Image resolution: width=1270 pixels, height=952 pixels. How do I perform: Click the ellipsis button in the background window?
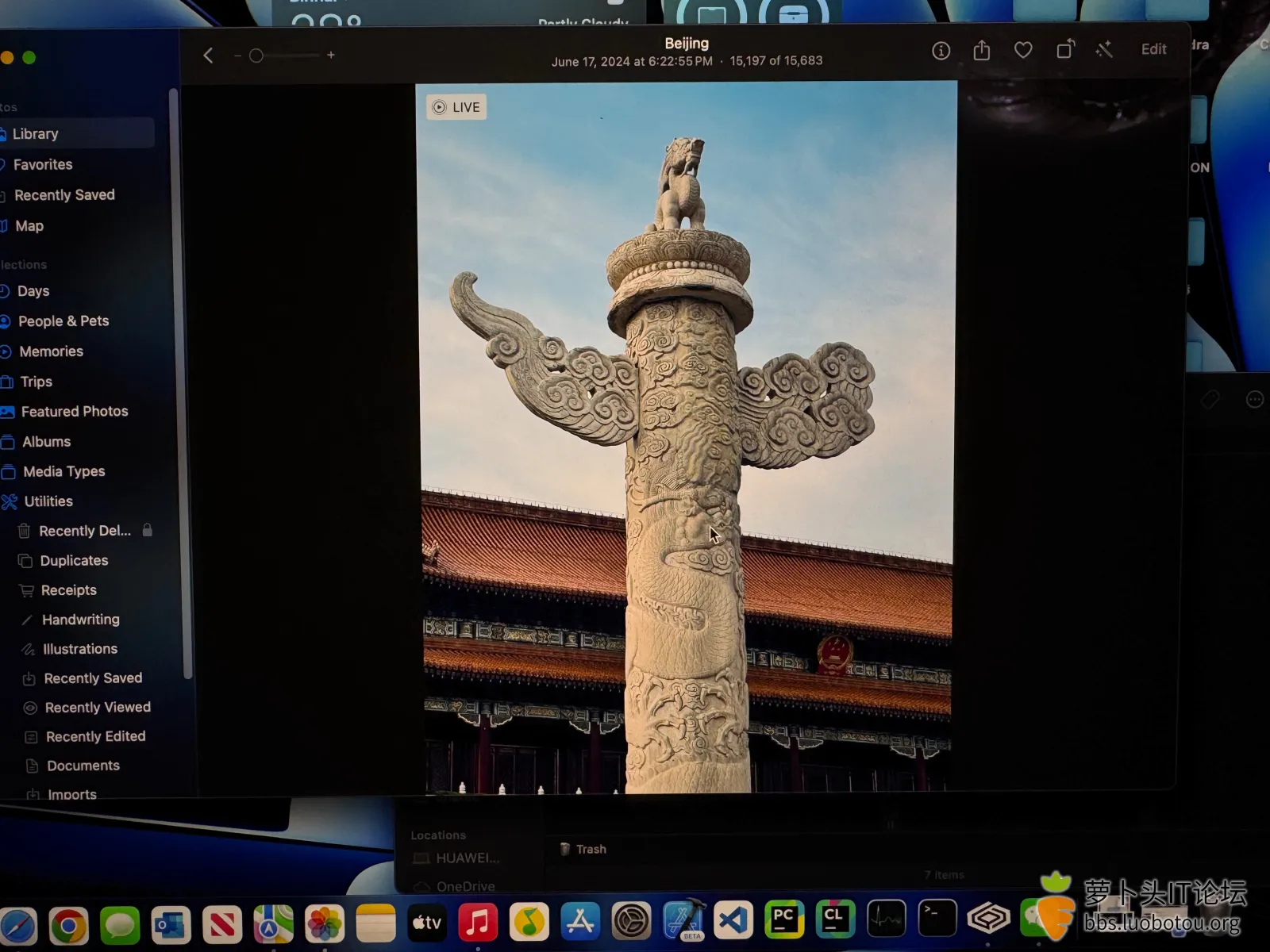tap(1254, 400)
